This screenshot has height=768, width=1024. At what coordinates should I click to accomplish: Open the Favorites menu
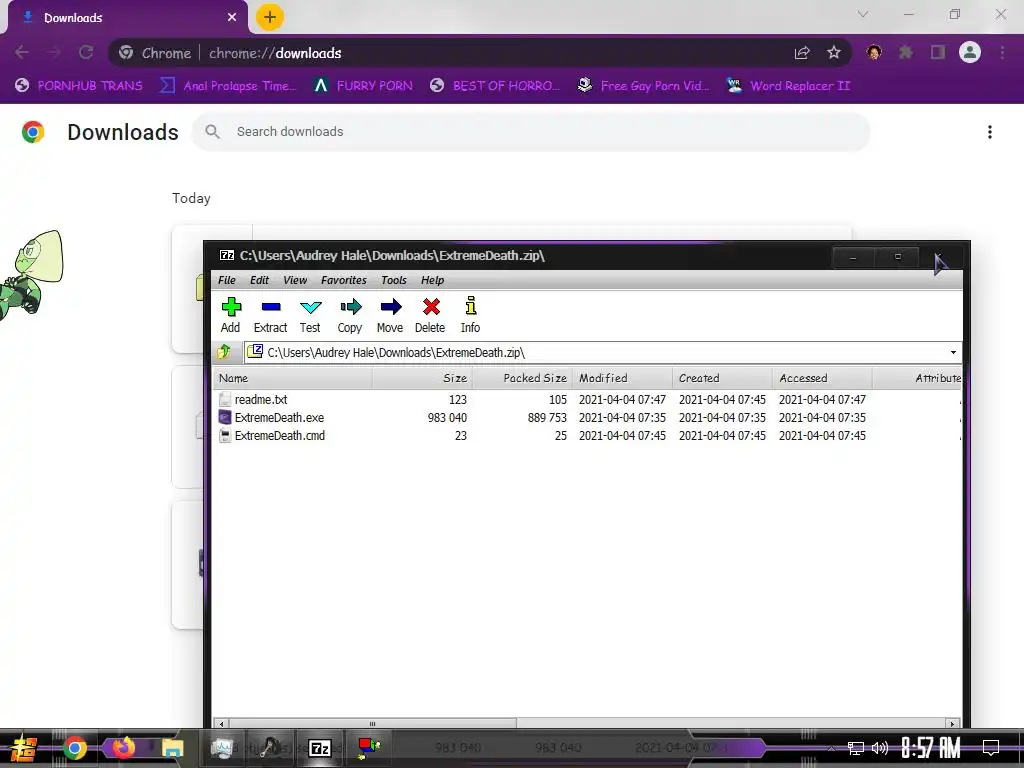coord(344,280)
